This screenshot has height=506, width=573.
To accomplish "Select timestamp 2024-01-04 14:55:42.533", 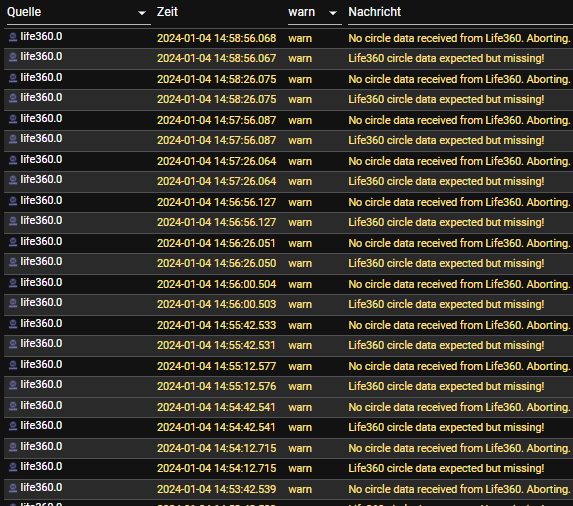I will [216, 326].
